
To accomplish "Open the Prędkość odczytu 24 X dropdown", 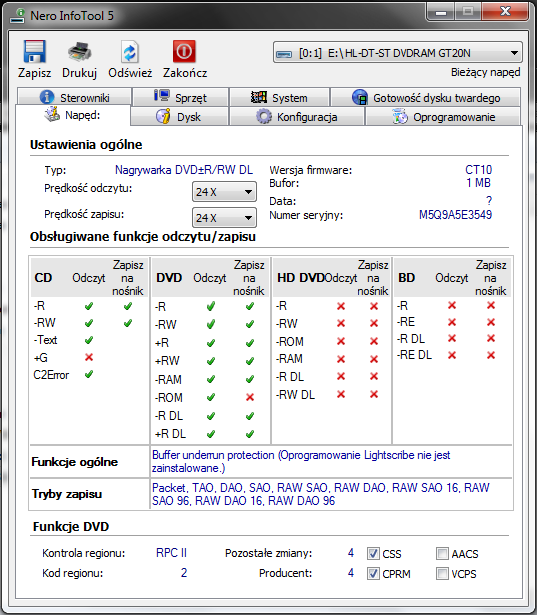I will [x=224, y=192].
